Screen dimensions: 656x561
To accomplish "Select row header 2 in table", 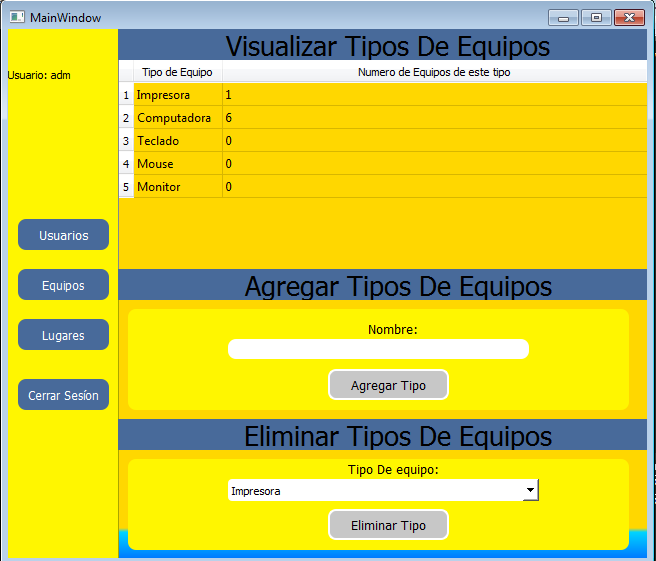I will pyautogui.click(x=126, y=118).
